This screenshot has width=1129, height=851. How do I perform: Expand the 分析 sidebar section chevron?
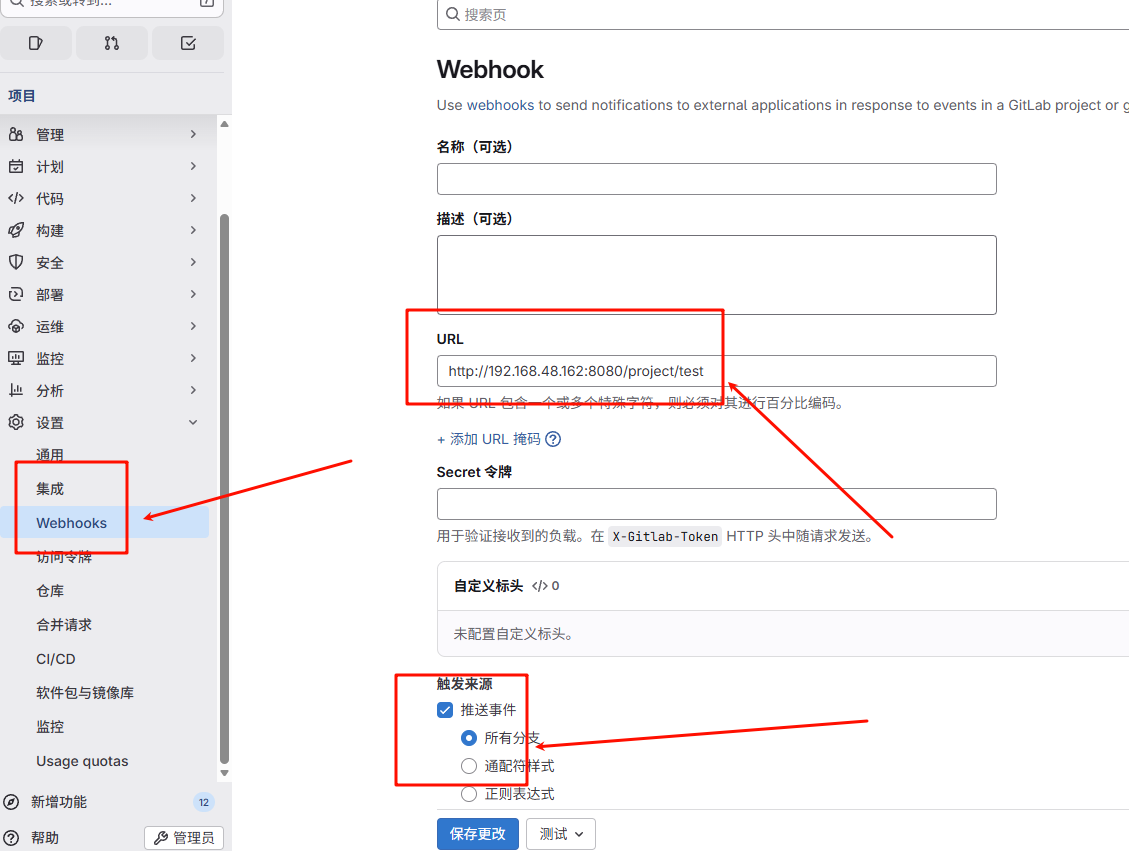click(x=193, y=390)
